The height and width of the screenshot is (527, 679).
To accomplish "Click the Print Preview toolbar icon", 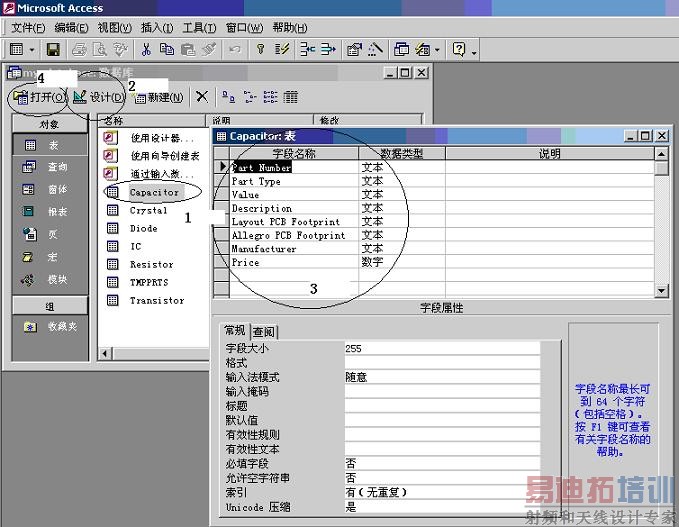I will pyautogui.click(x=100, y=49).
